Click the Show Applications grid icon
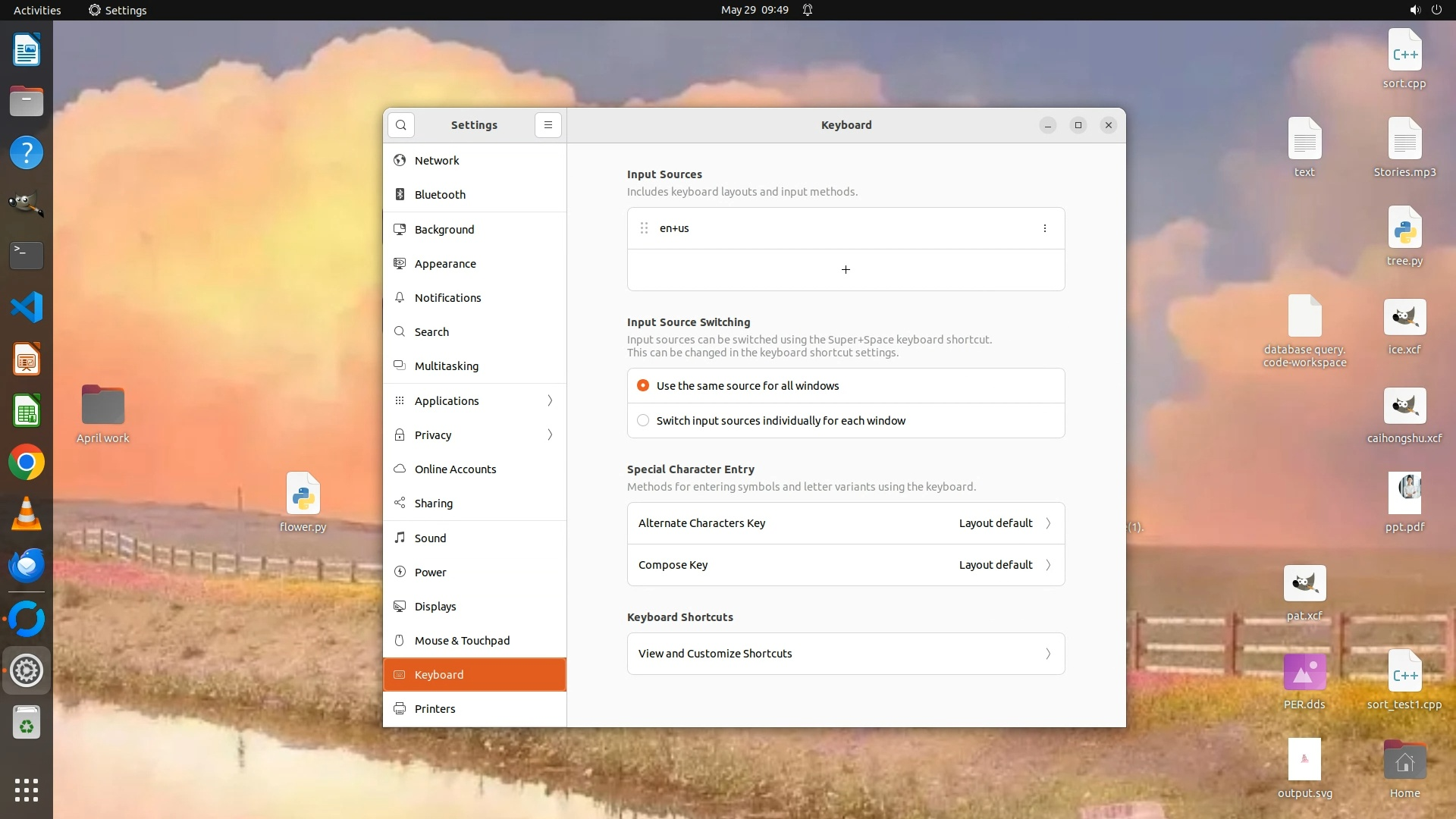 click(27, 790)
